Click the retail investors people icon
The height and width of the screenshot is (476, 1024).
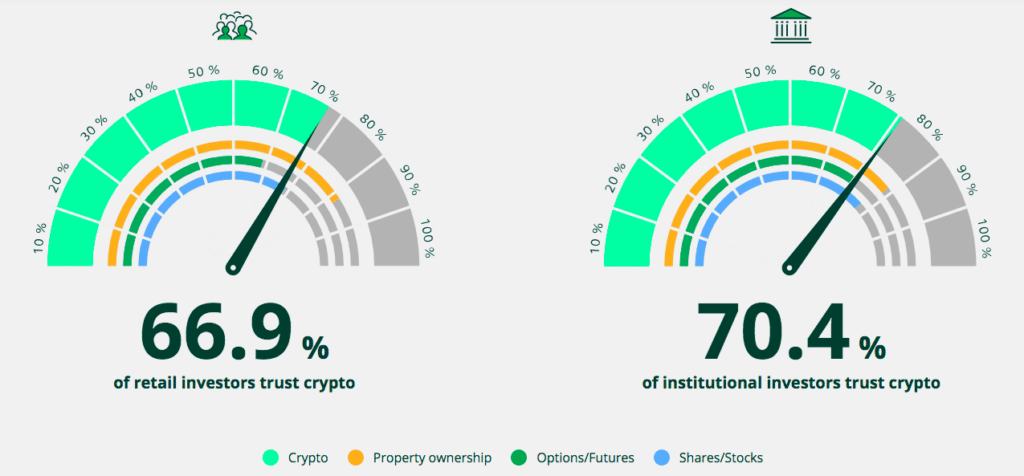[x=234, y=26]
